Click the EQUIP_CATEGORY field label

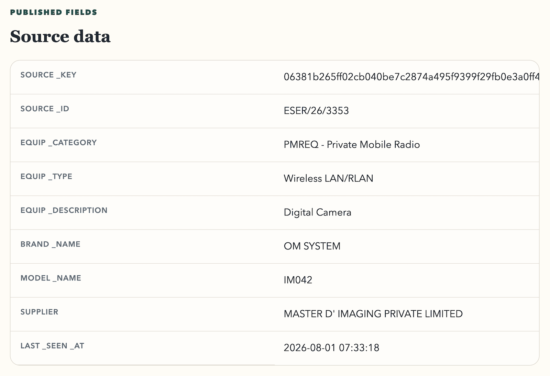tap(59, 142)
